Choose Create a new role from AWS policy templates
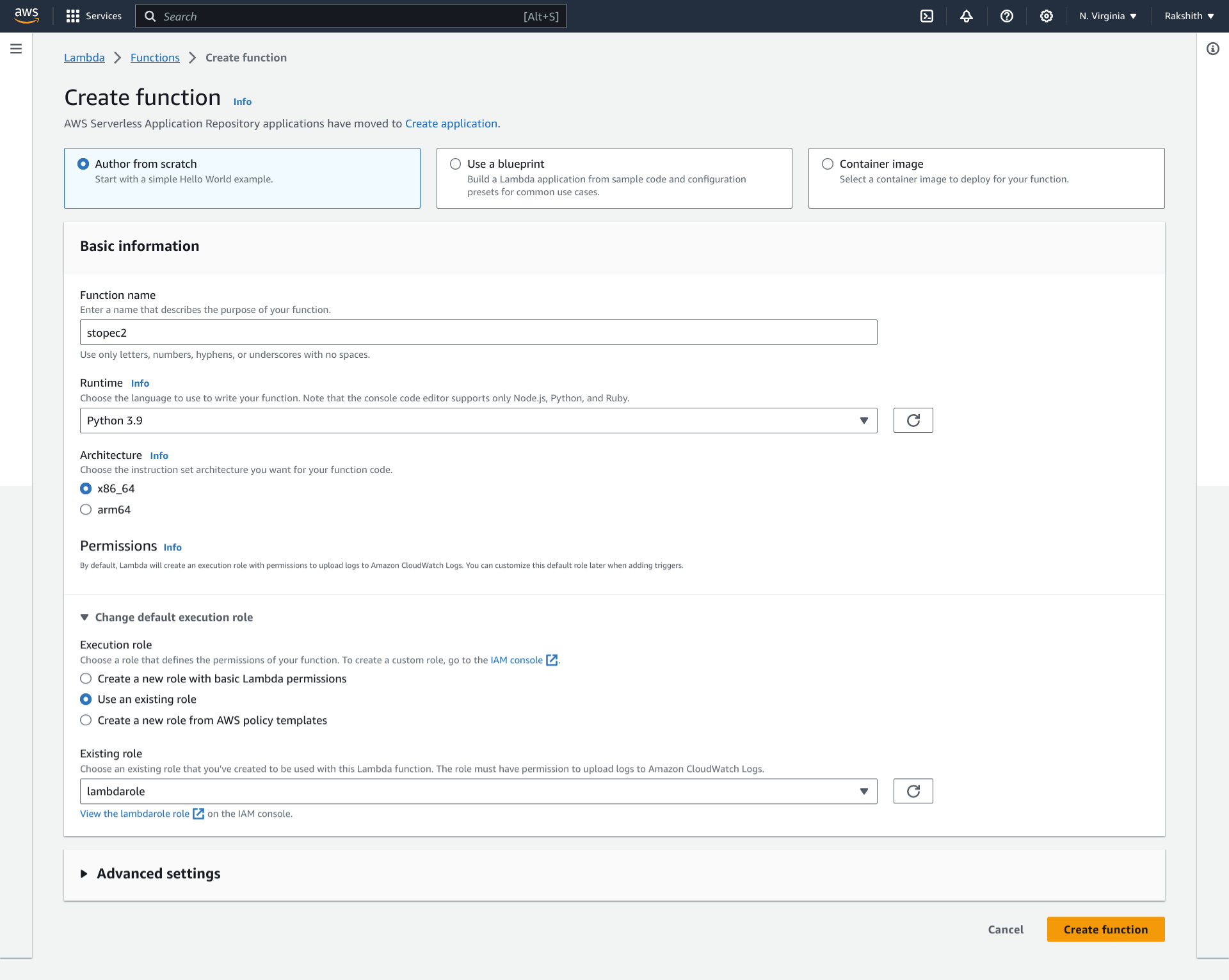The width and height of the screenshot is (1229, 980). coord(86,720)
